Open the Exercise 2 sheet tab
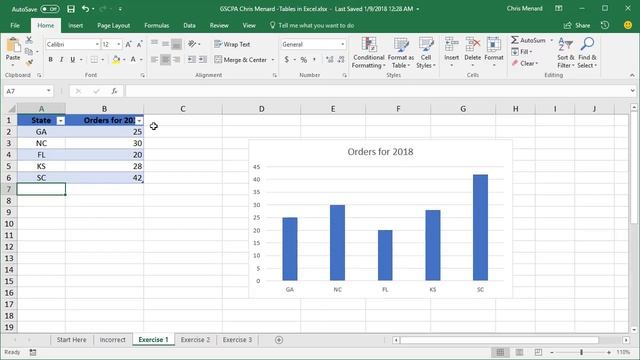The image size is (640, 360). (x=195, y=340)
